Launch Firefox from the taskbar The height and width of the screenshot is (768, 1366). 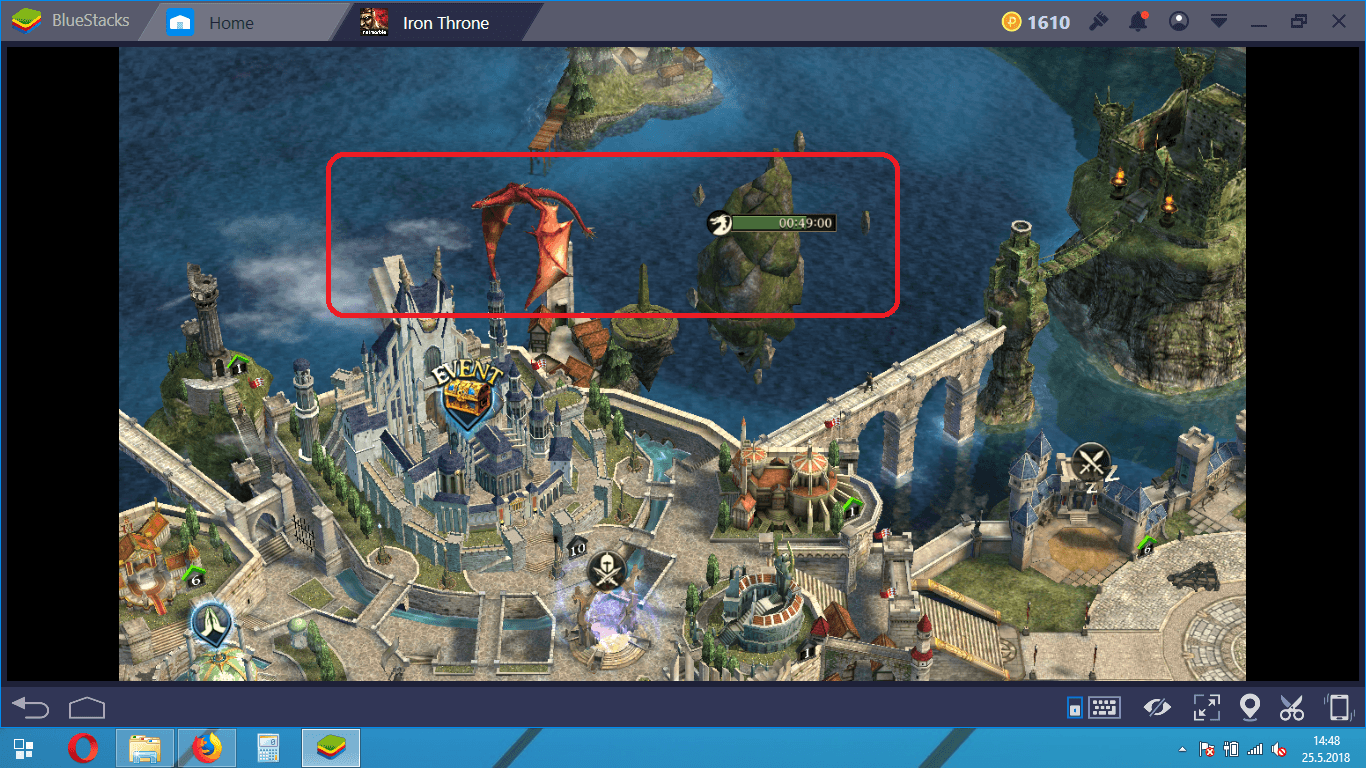point(207,748)
